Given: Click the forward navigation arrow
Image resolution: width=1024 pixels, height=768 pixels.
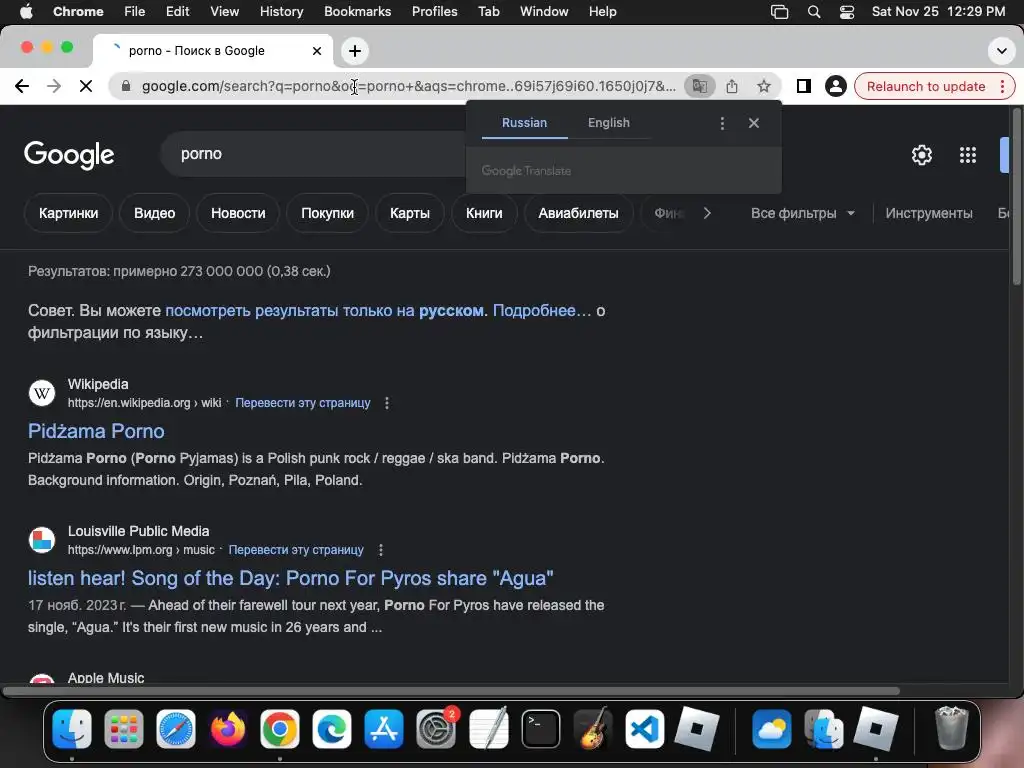Looking at the screenshot, I should click(x=54, y=86).
